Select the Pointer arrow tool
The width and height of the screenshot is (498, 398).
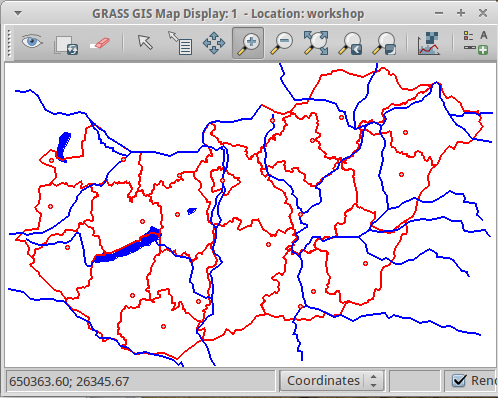pos(145,43)
